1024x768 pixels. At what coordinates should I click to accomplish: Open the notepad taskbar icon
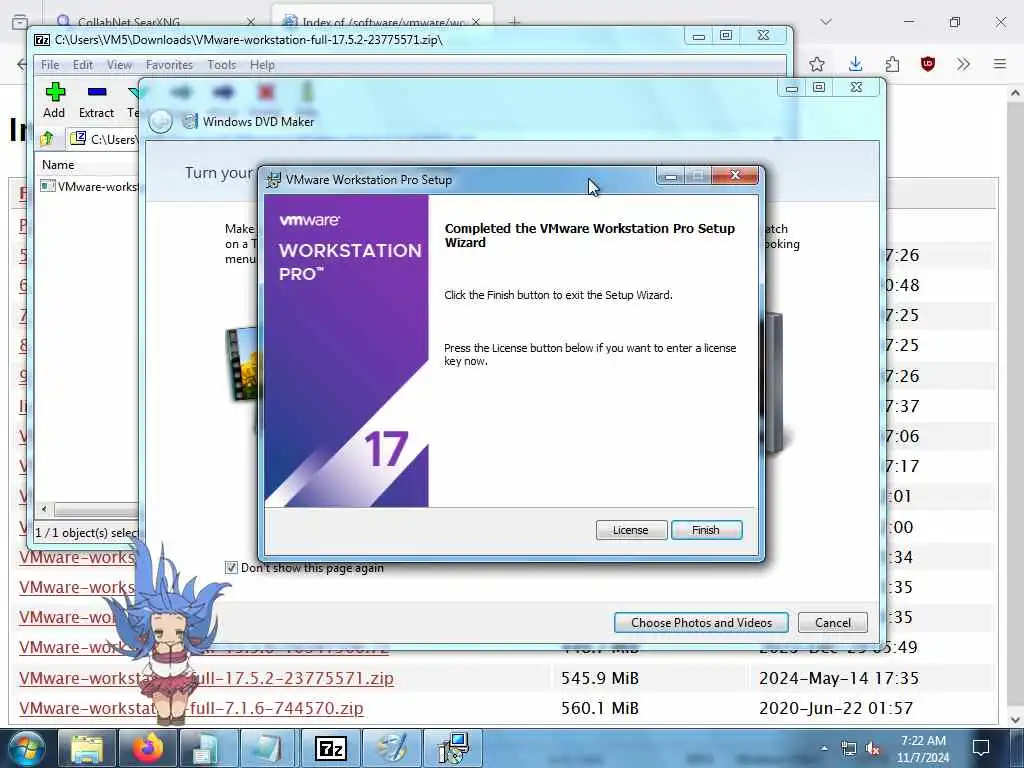(268, 748)
